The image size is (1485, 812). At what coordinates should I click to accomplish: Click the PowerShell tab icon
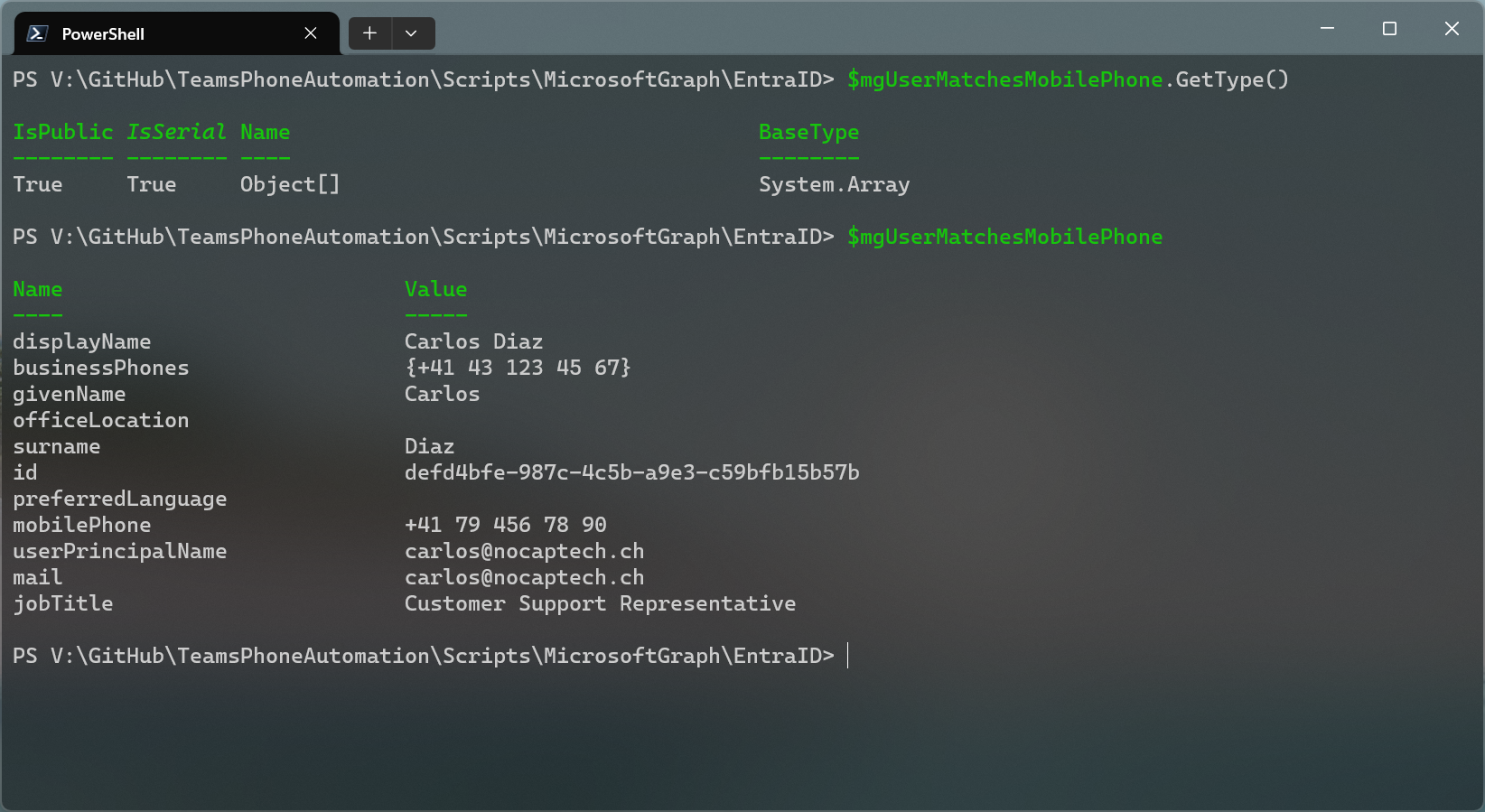37,33
